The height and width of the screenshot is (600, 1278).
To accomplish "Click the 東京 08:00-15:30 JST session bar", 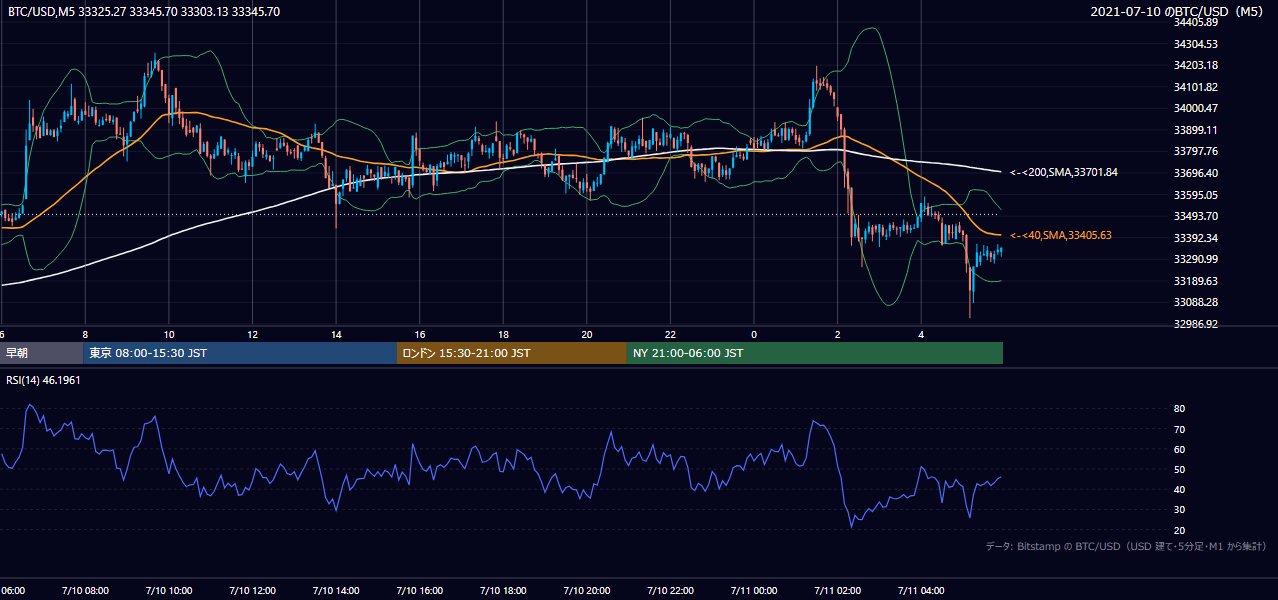I will pyautogui.click(x=240, y=353).
